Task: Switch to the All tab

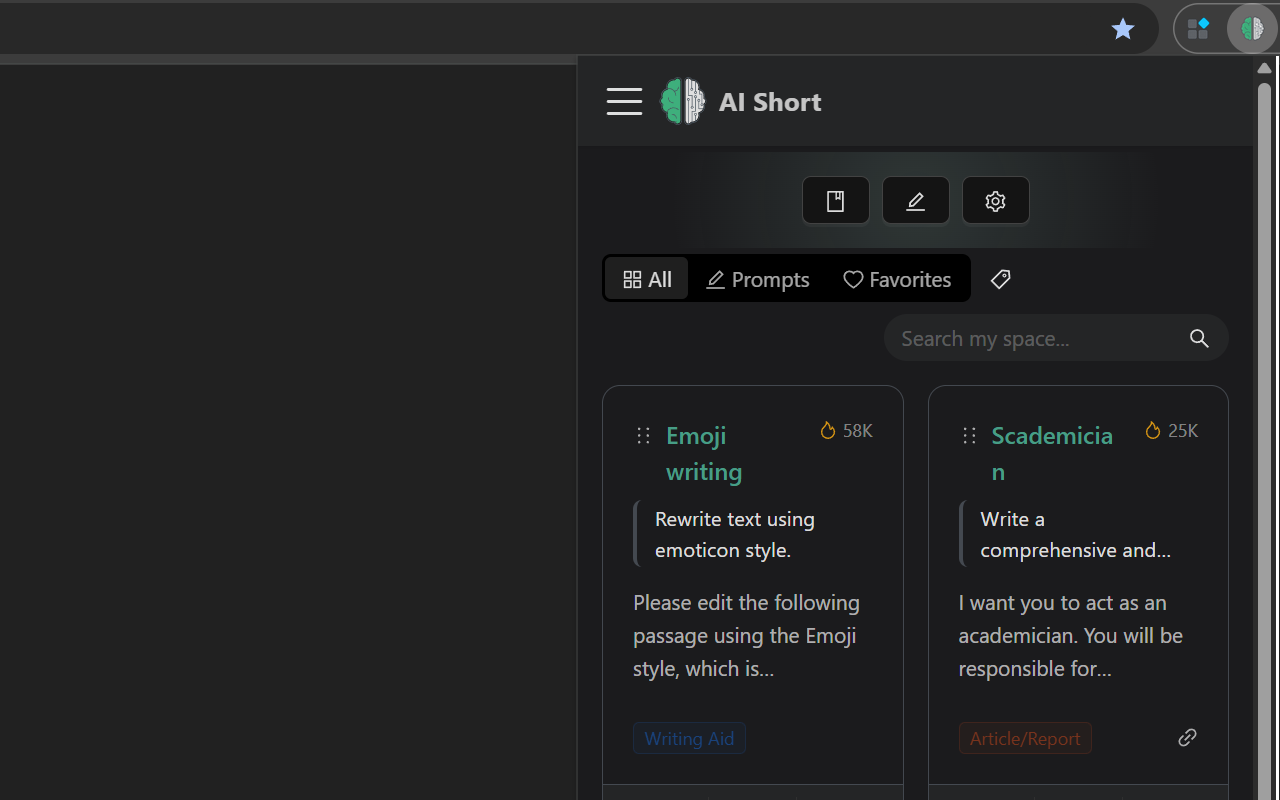Action: click(x=647, y=279)
